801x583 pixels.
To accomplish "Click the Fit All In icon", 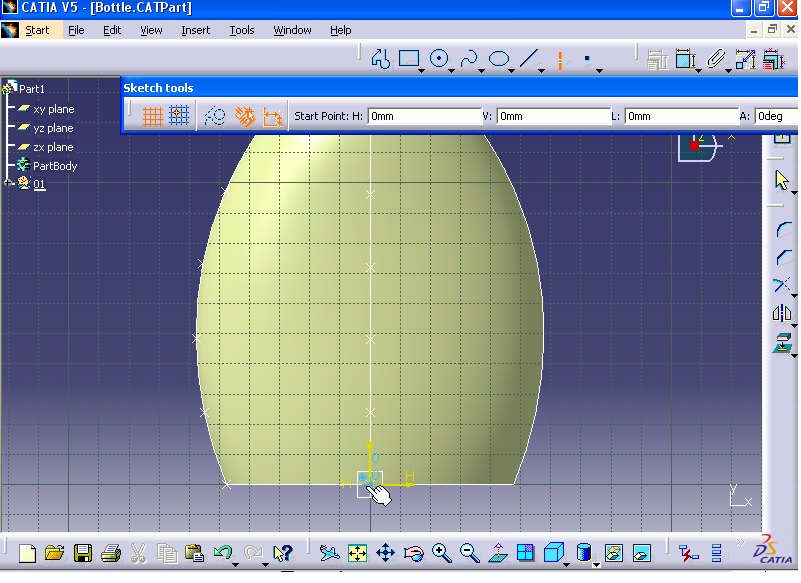I will click(x=357, y=553).
